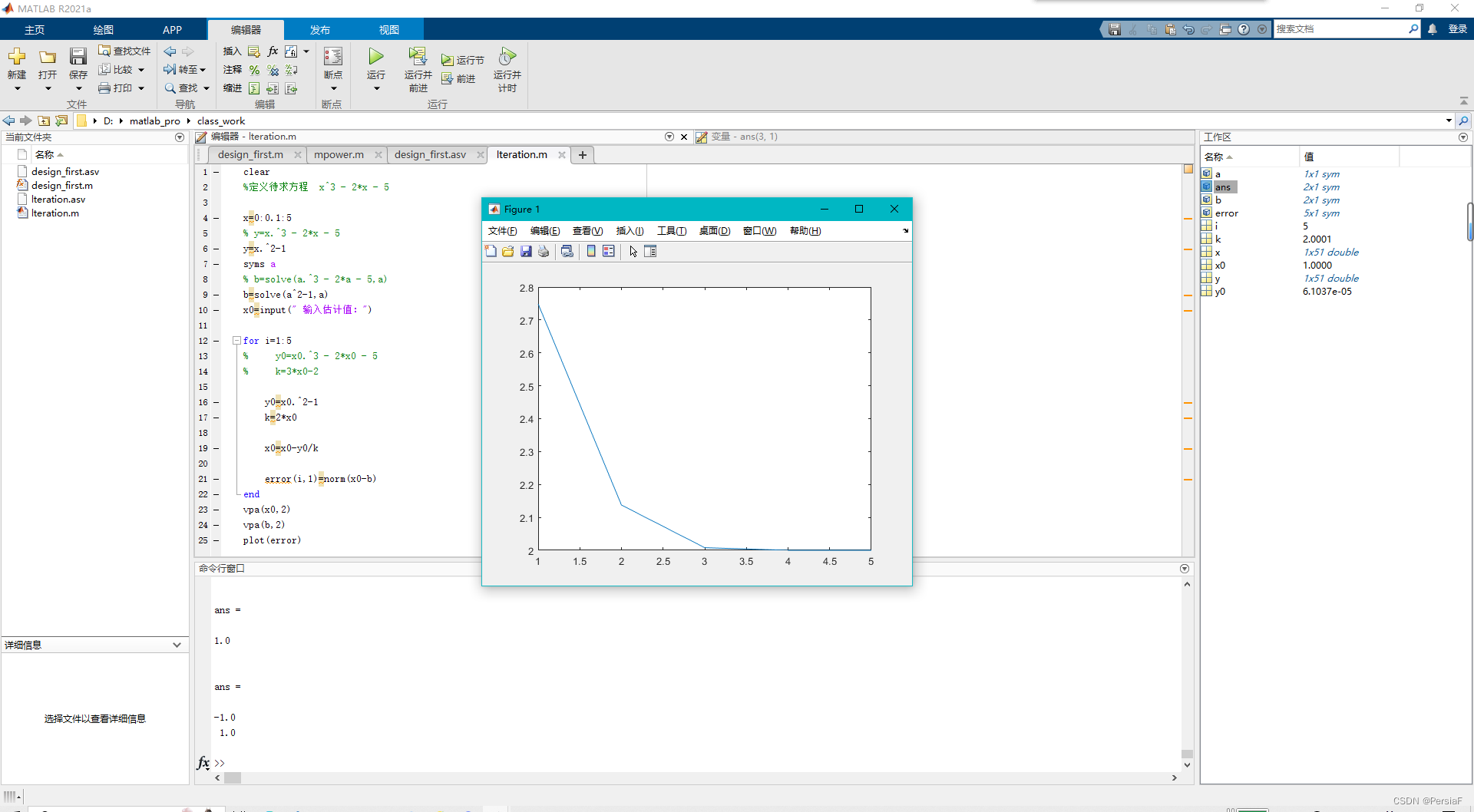Click the Run and Time (运行并计时) icon

pos(507,56)
